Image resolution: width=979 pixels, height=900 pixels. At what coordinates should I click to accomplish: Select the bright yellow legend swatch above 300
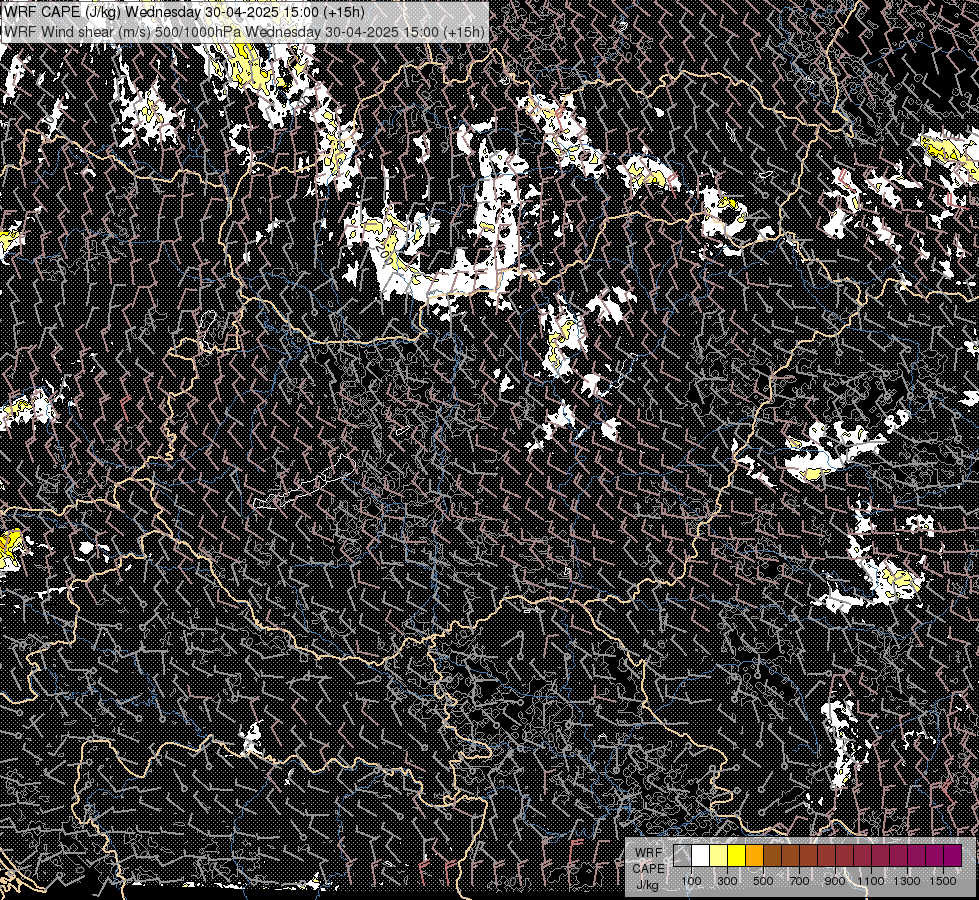click(737, 855)
